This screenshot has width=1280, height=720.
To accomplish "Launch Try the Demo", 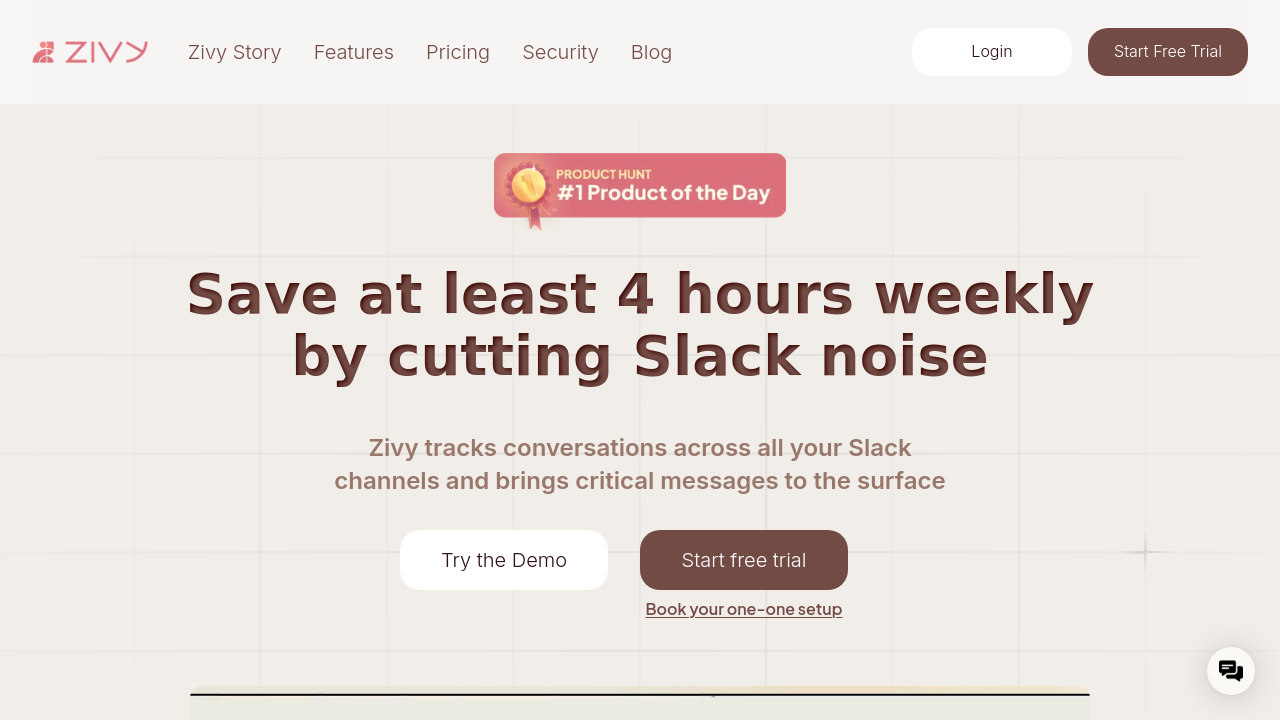I will [x=504, y=560].
